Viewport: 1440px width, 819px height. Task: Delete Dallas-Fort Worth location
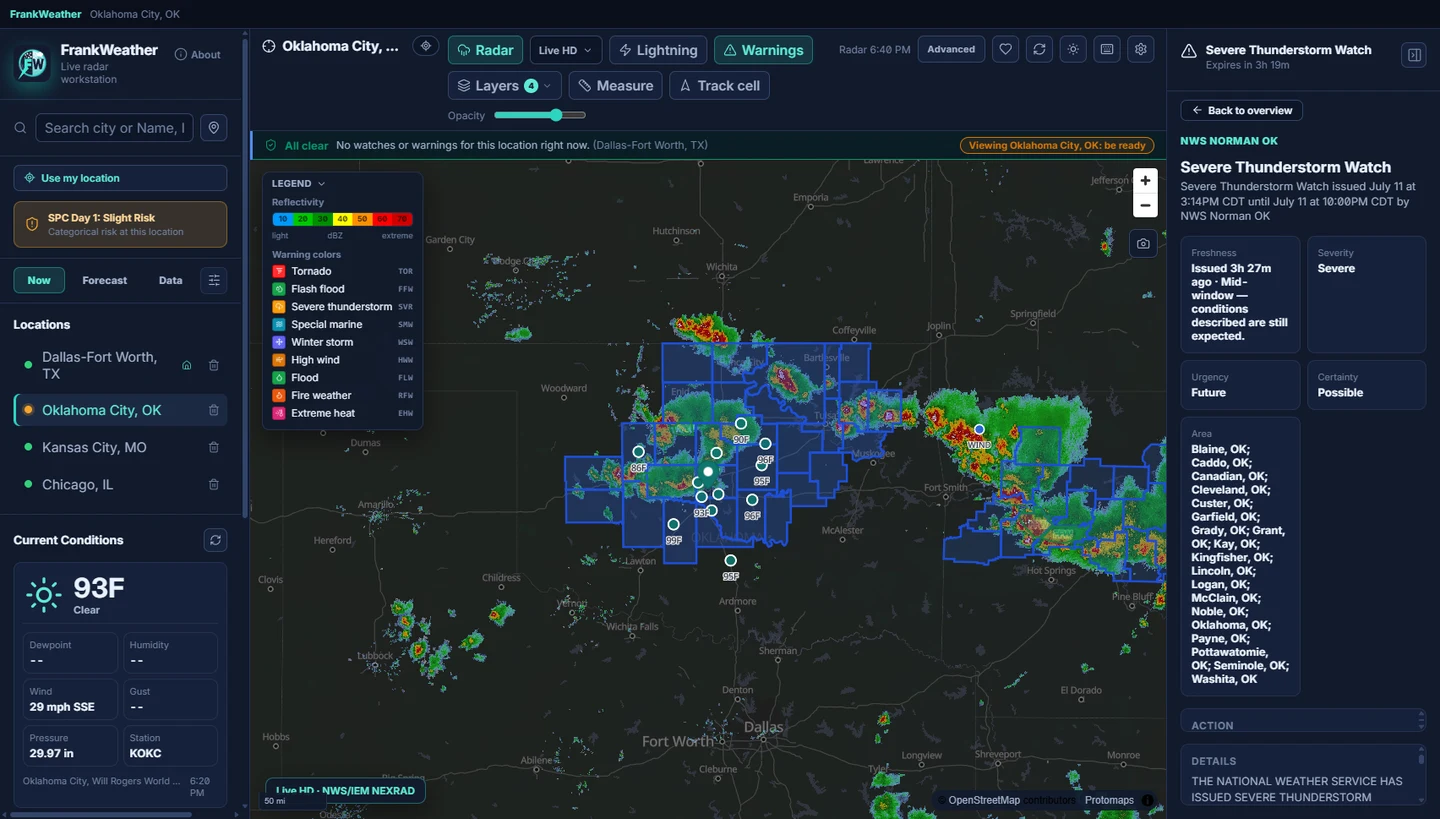coord(213,366)
